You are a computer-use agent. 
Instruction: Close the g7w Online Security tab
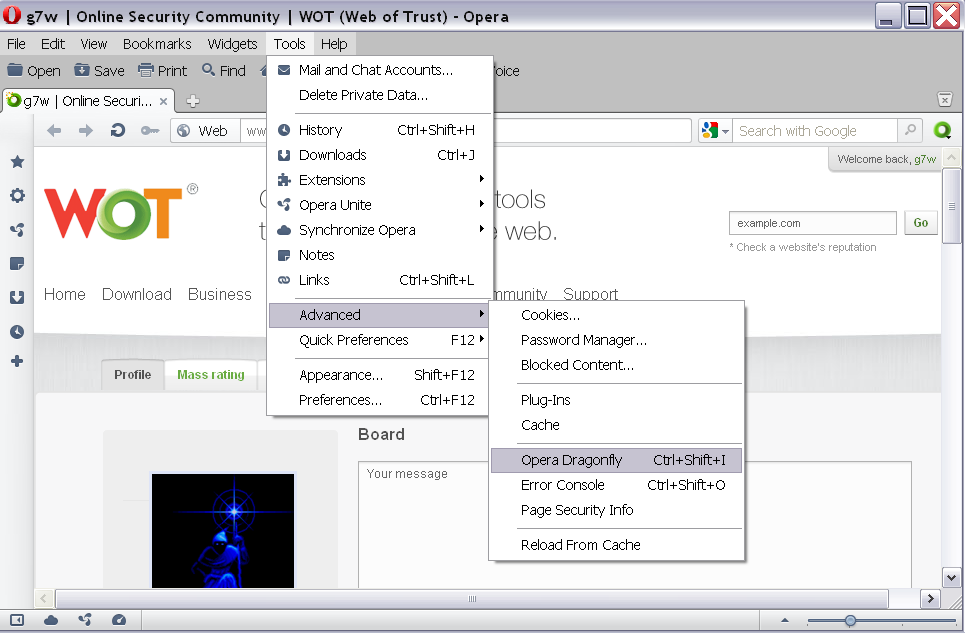click(x=163, y=102)
